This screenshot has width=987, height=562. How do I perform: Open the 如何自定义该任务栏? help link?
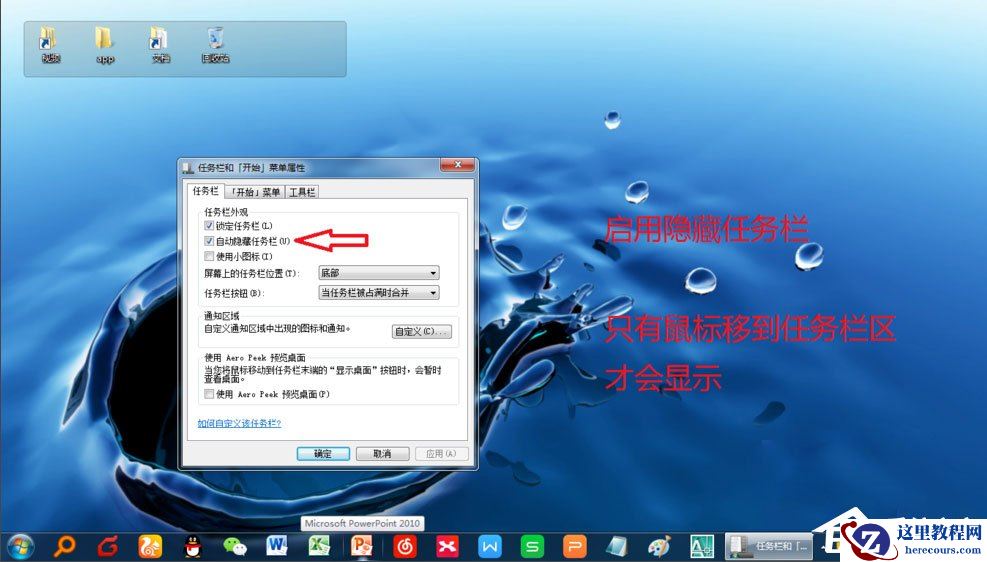(x=239, y=424)
